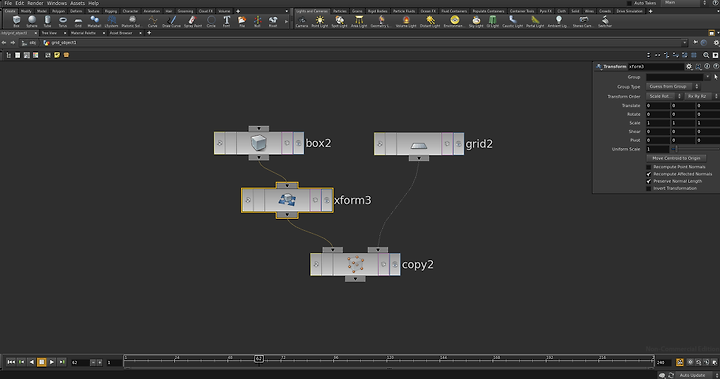Select the Torus shelf tool
720x379 pixels.
point(63,21)
